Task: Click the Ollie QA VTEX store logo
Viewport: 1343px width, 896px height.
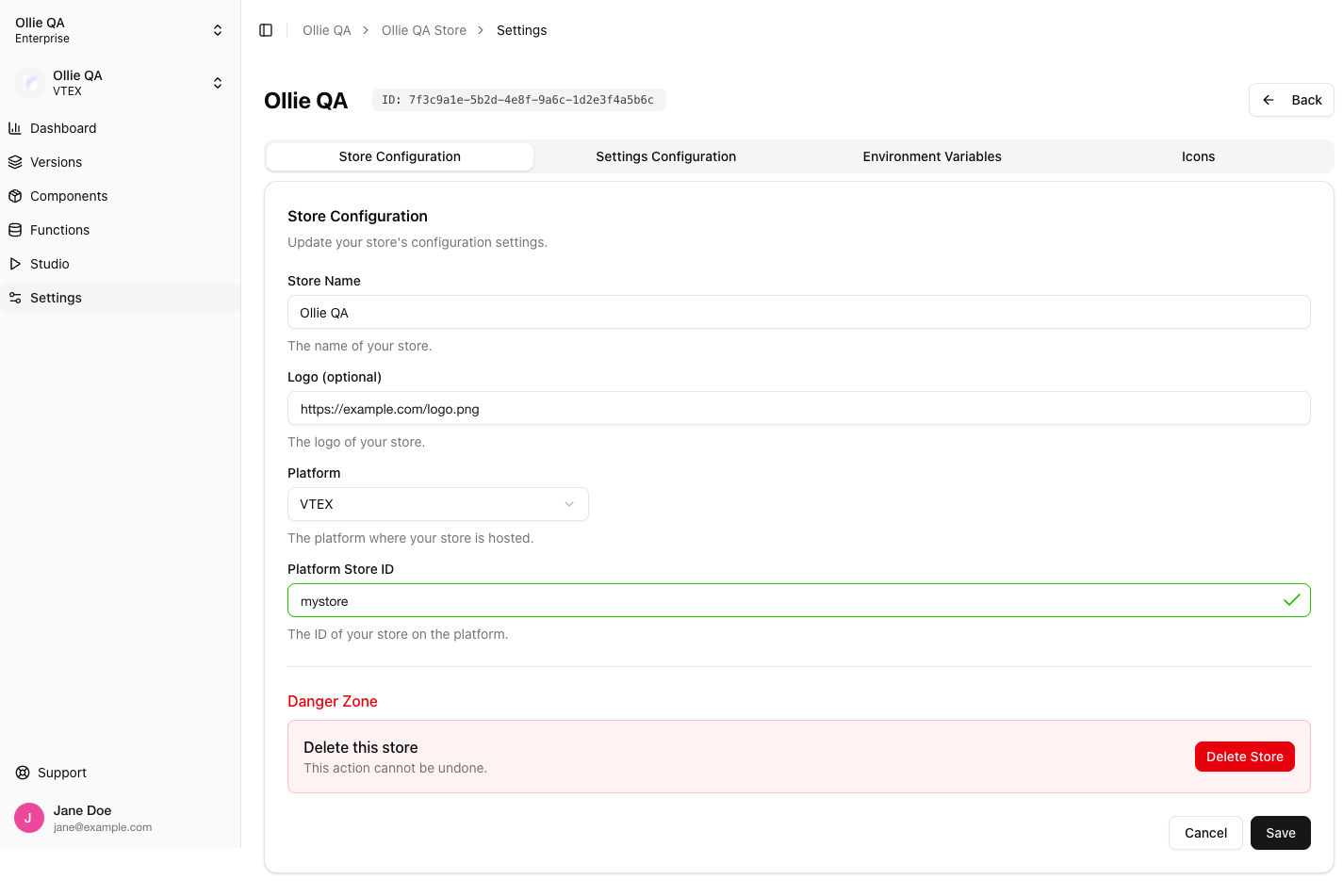Action: point(30,83)
